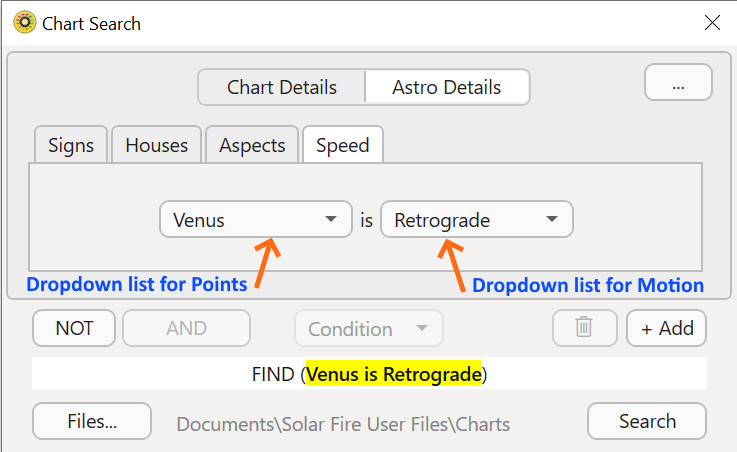Click the Charts folder path text
Screen dimensions: 737x452
point(343,424)
